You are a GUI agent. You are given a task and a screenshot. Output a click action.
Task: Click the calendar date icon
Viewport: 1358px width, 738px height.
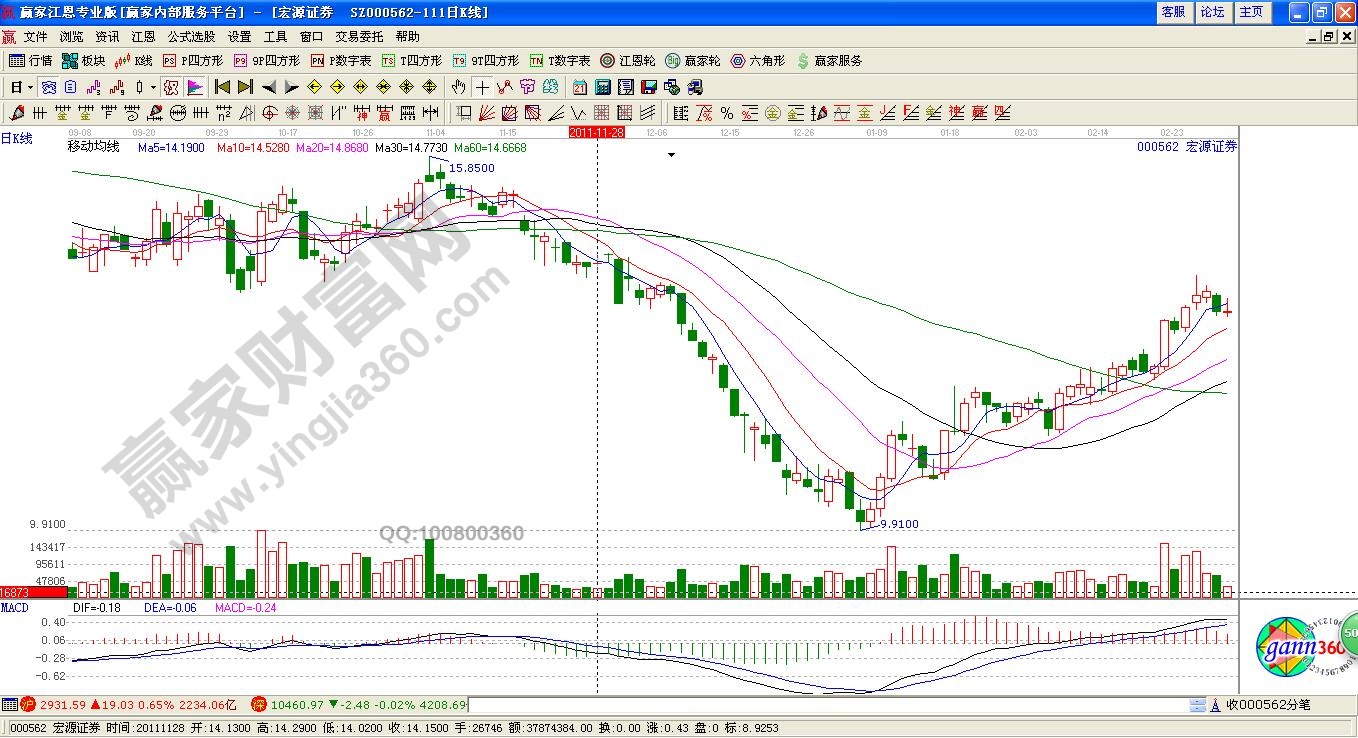580,87
